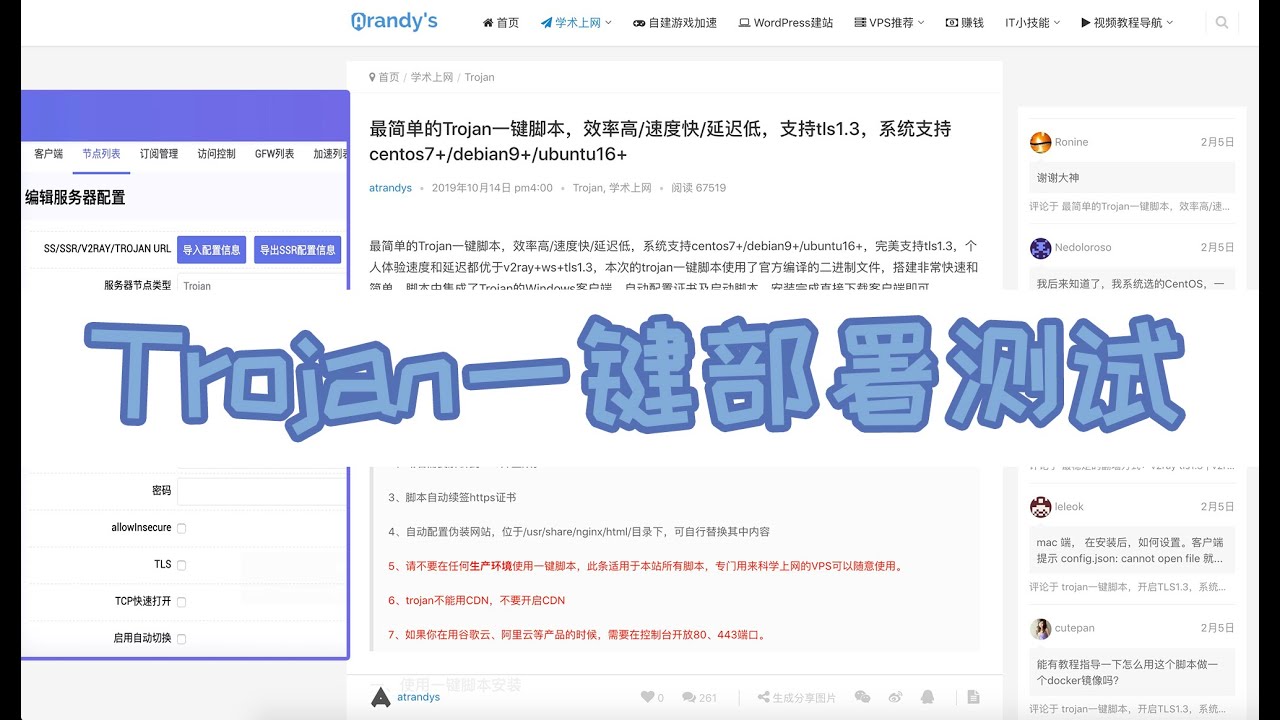The height and width of the screenshot is (720, 1280).
Task: Click the arandy's site logo
Action: point(394,21)
